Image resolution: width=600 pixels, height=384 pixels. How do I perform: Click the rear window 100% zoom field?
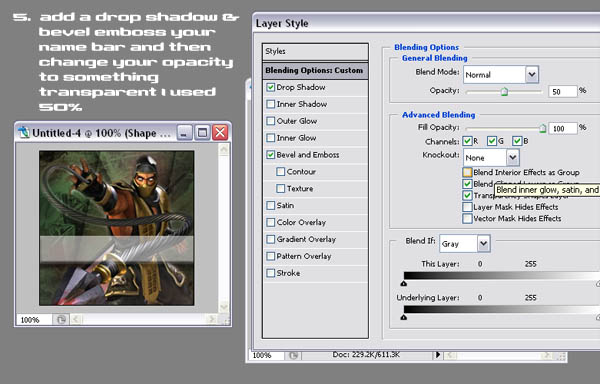click(x=267, y=355)
